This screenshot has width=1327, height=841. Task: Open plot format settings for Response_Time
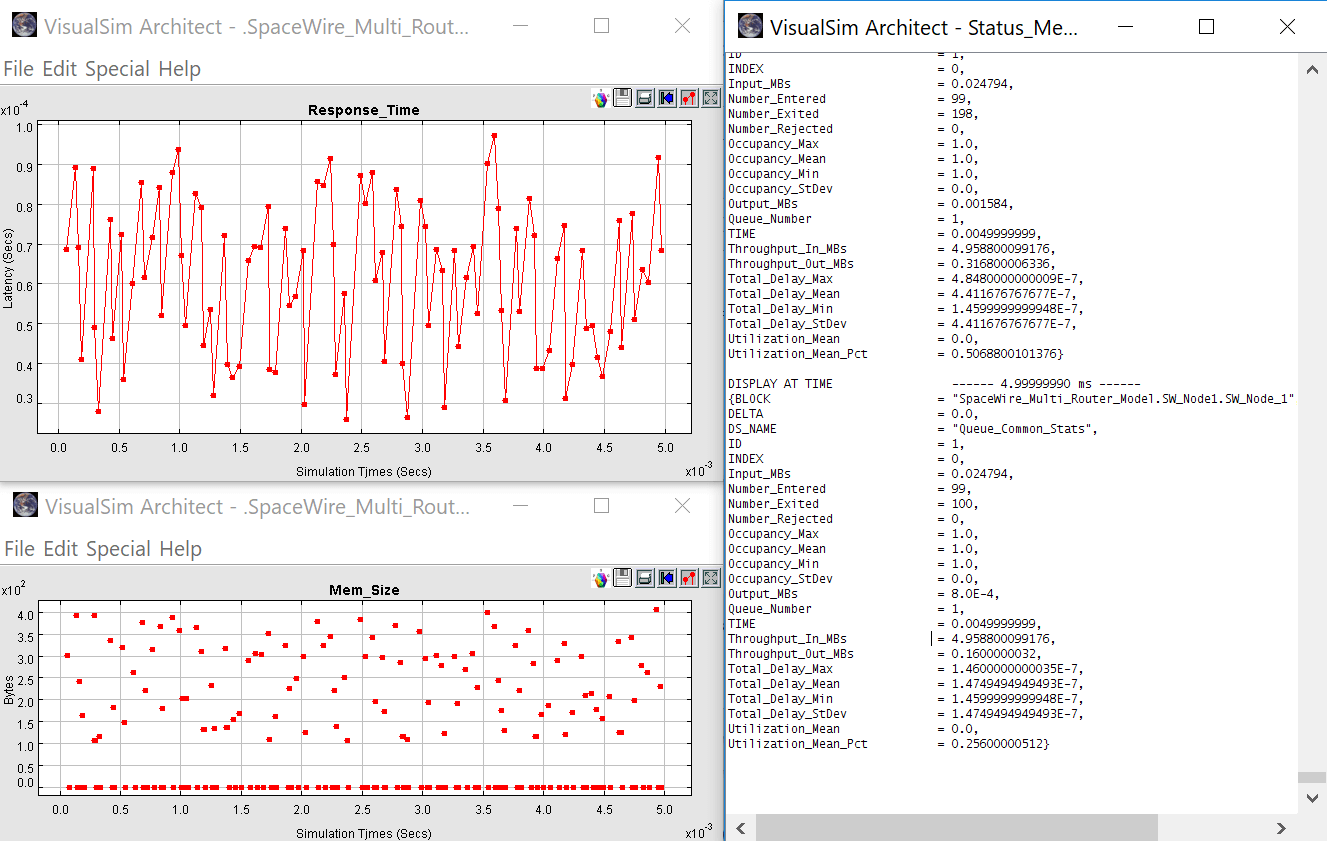point(688,98)
